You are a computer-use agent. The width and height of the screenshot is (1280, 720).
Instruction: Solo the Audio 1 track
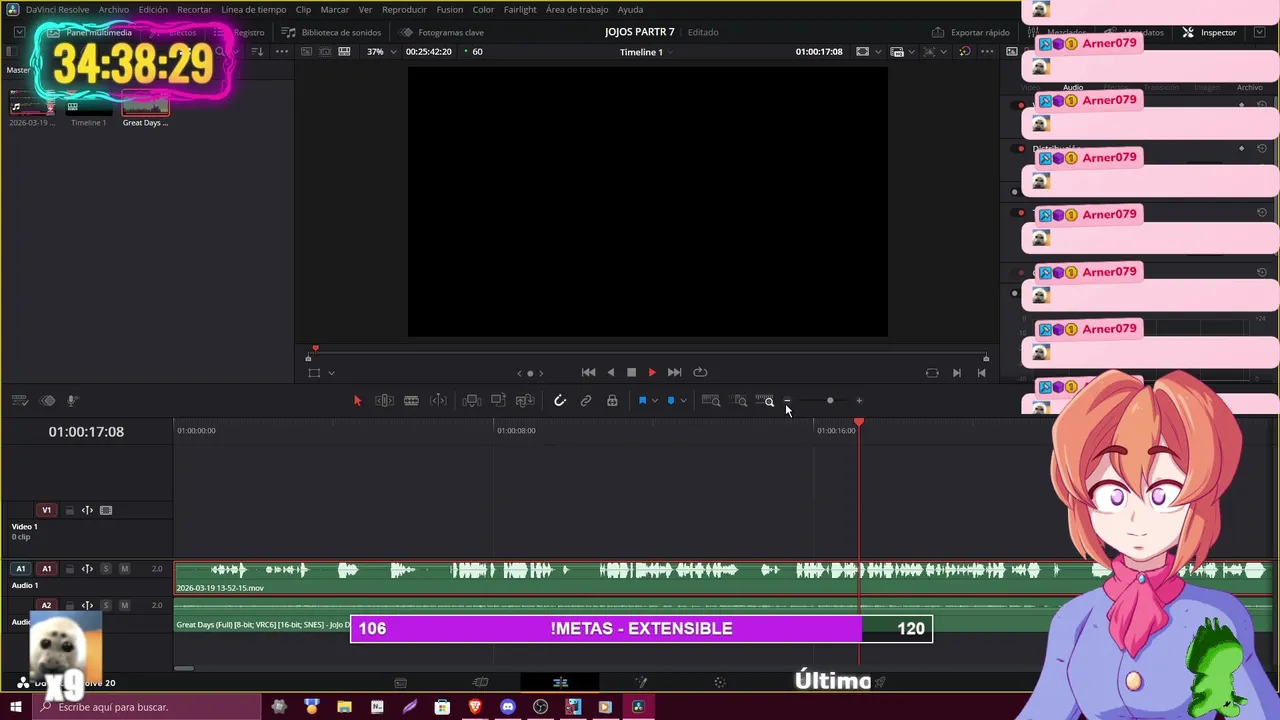click(x=106, y=569)
